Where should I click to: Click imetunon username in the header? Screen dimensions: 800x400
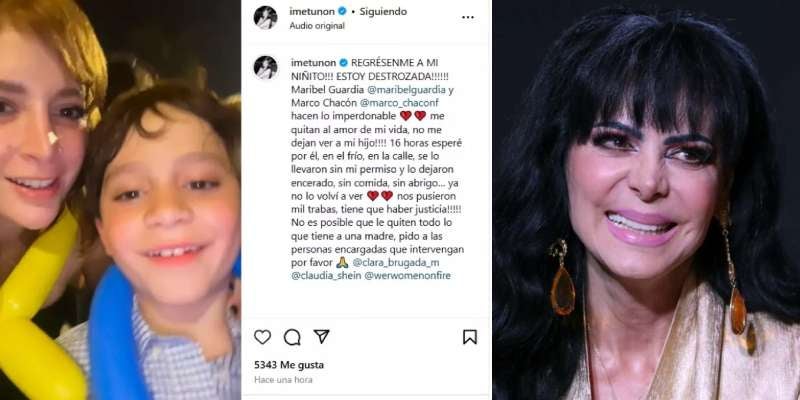click(312, 11)
